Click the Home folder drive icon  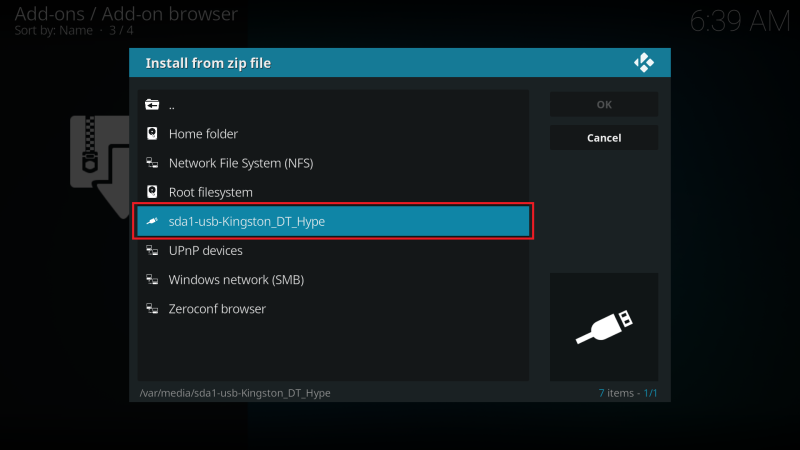tap(152, 134)
